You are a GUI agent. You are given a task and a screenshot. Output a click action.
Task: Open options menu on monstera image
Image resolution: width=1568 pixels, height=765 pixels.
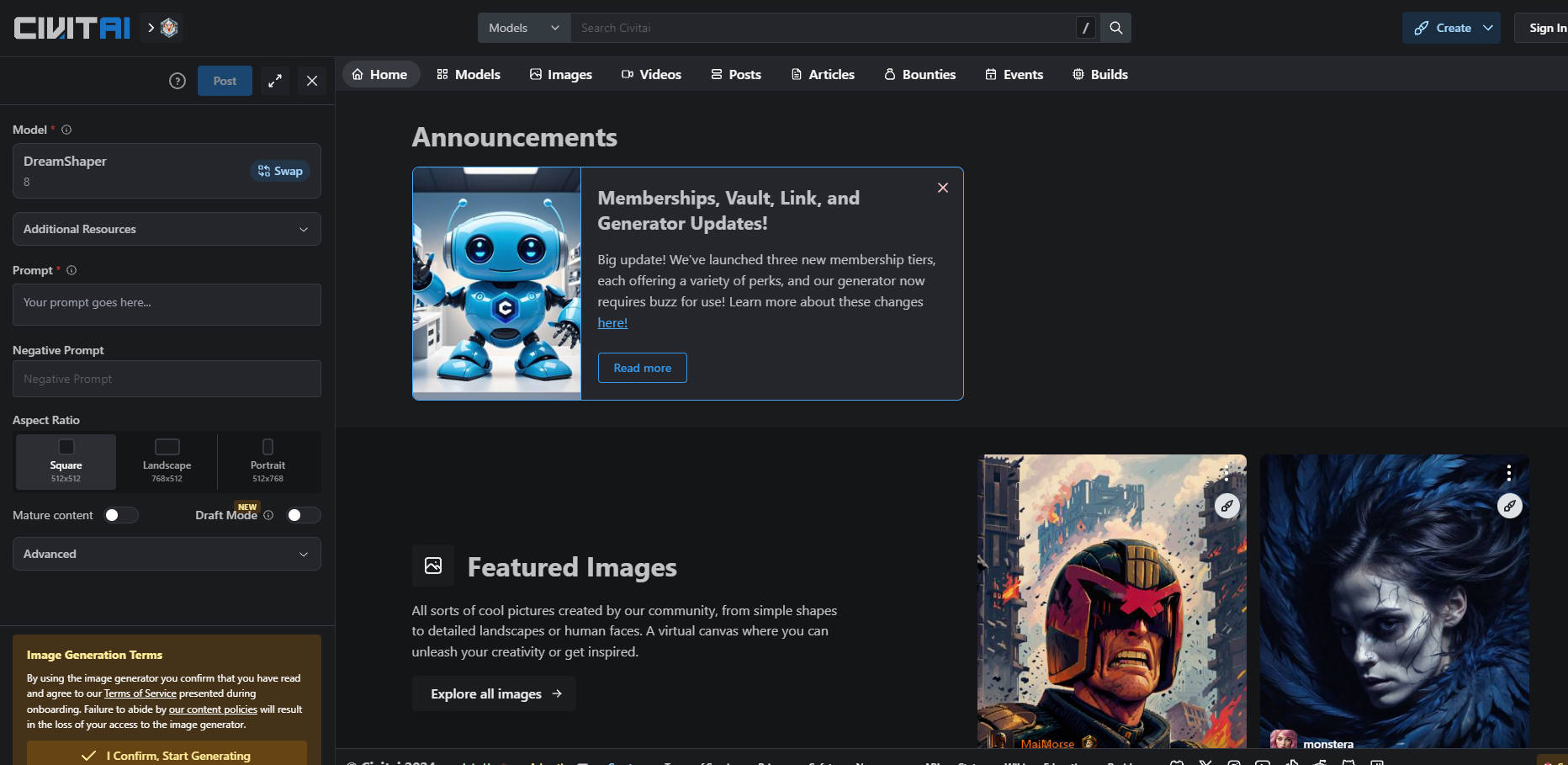click(1509, 472)
